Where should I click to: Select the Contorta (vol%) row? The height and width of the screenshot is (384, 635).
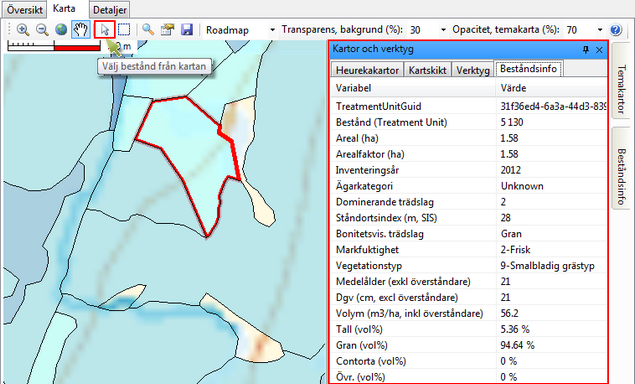coord(469,361)
